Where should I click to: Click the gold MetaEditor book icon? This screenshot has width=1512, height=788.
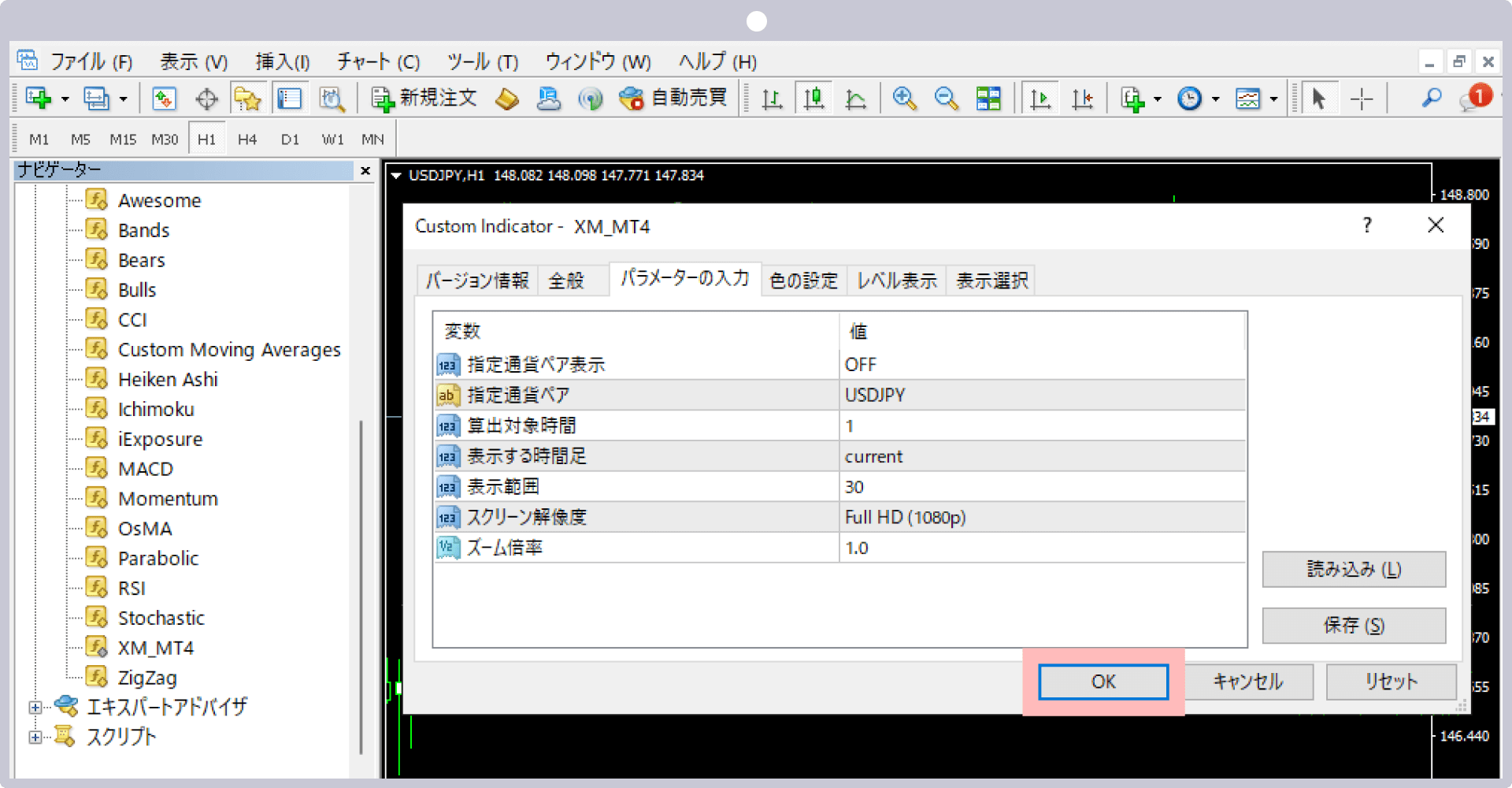point(507,98)
